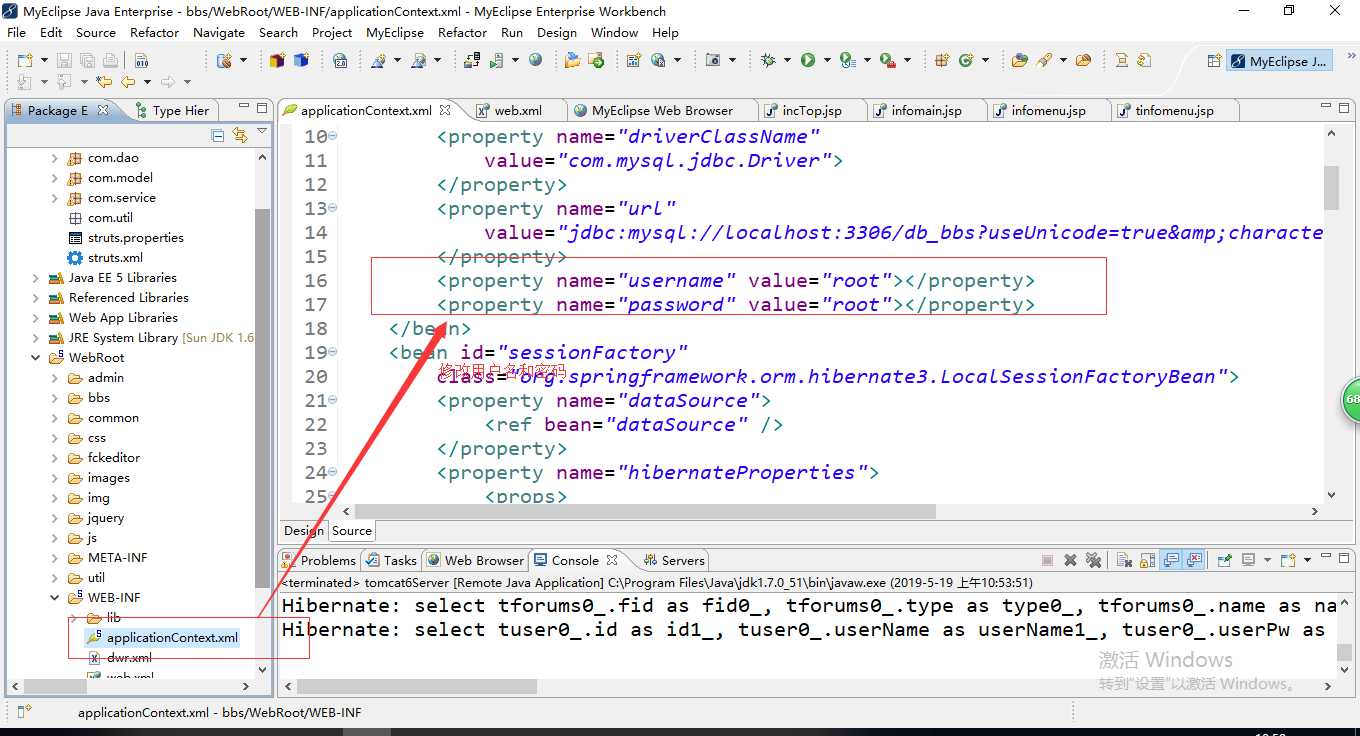Click the camera capture toolbar icon
Screen dimensions: 1360x736
pos(712,60)
